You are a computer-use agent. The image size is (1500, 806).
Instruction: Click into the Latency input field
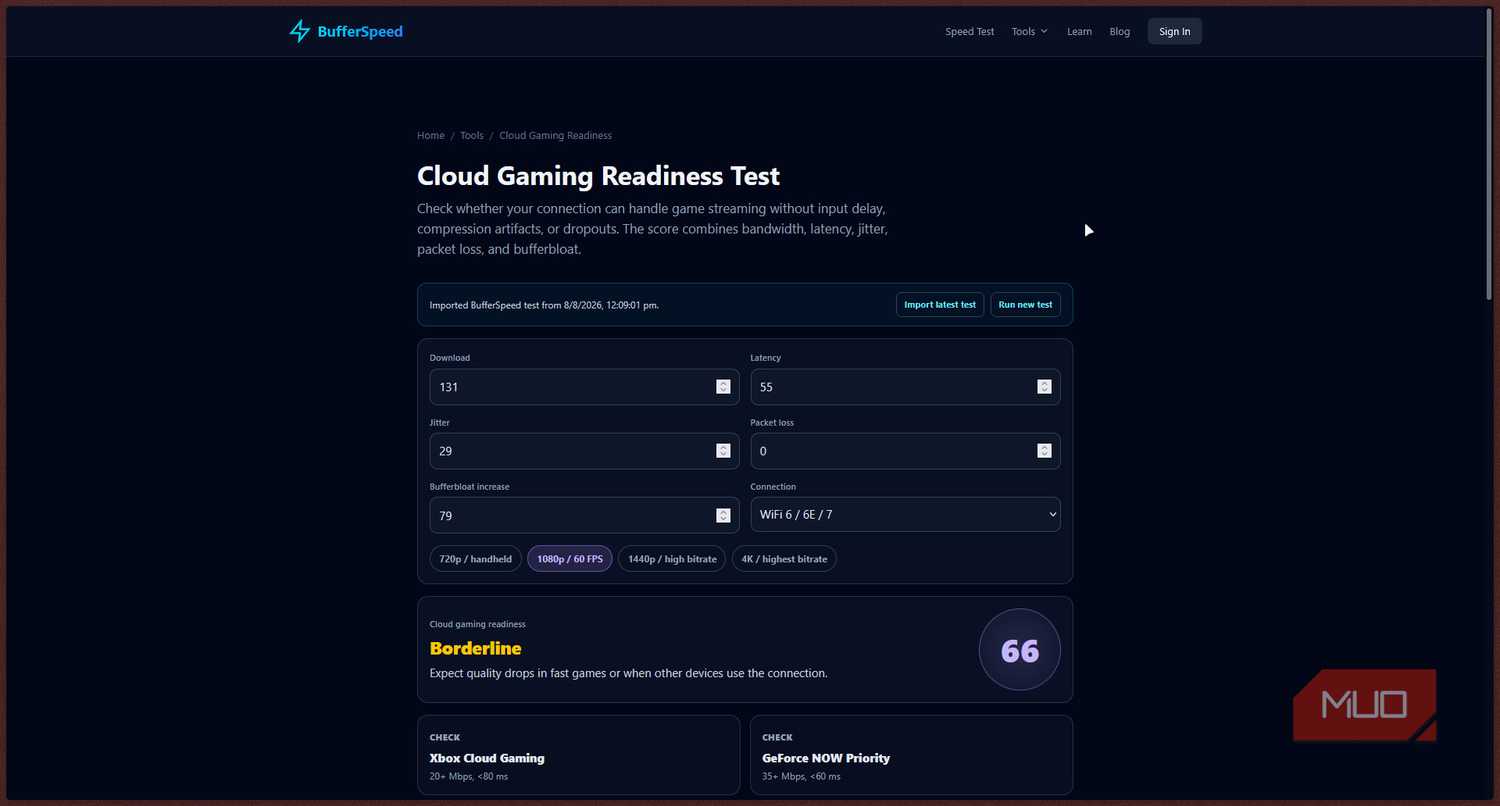tap(905, 387)
